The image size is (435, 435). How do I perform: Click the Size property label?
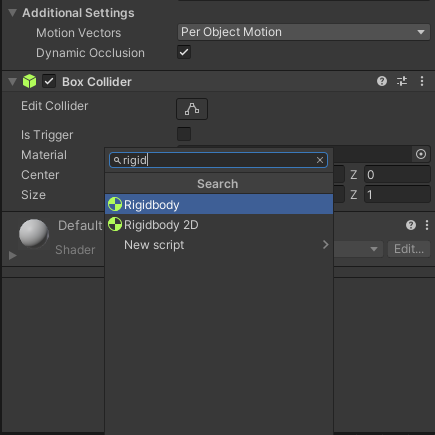pyautogui.click(x=33, y=195)
